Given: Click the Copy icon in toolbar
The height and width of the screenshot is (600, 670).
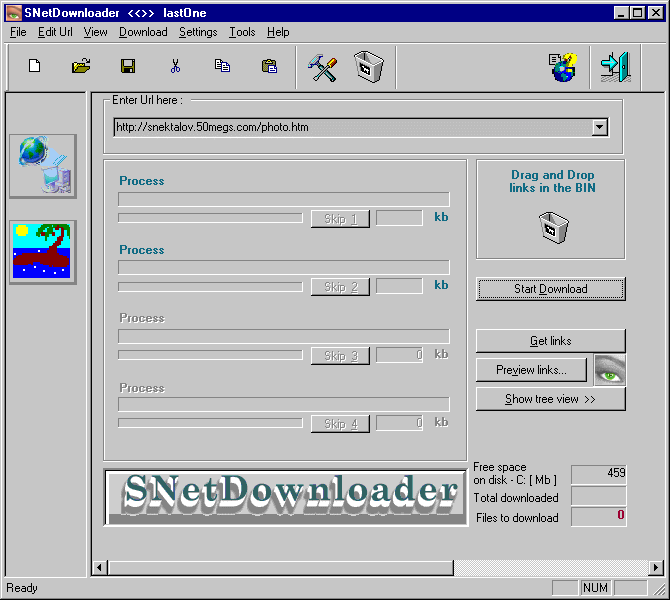Looking at the screenshot, I should coord(222,66).
